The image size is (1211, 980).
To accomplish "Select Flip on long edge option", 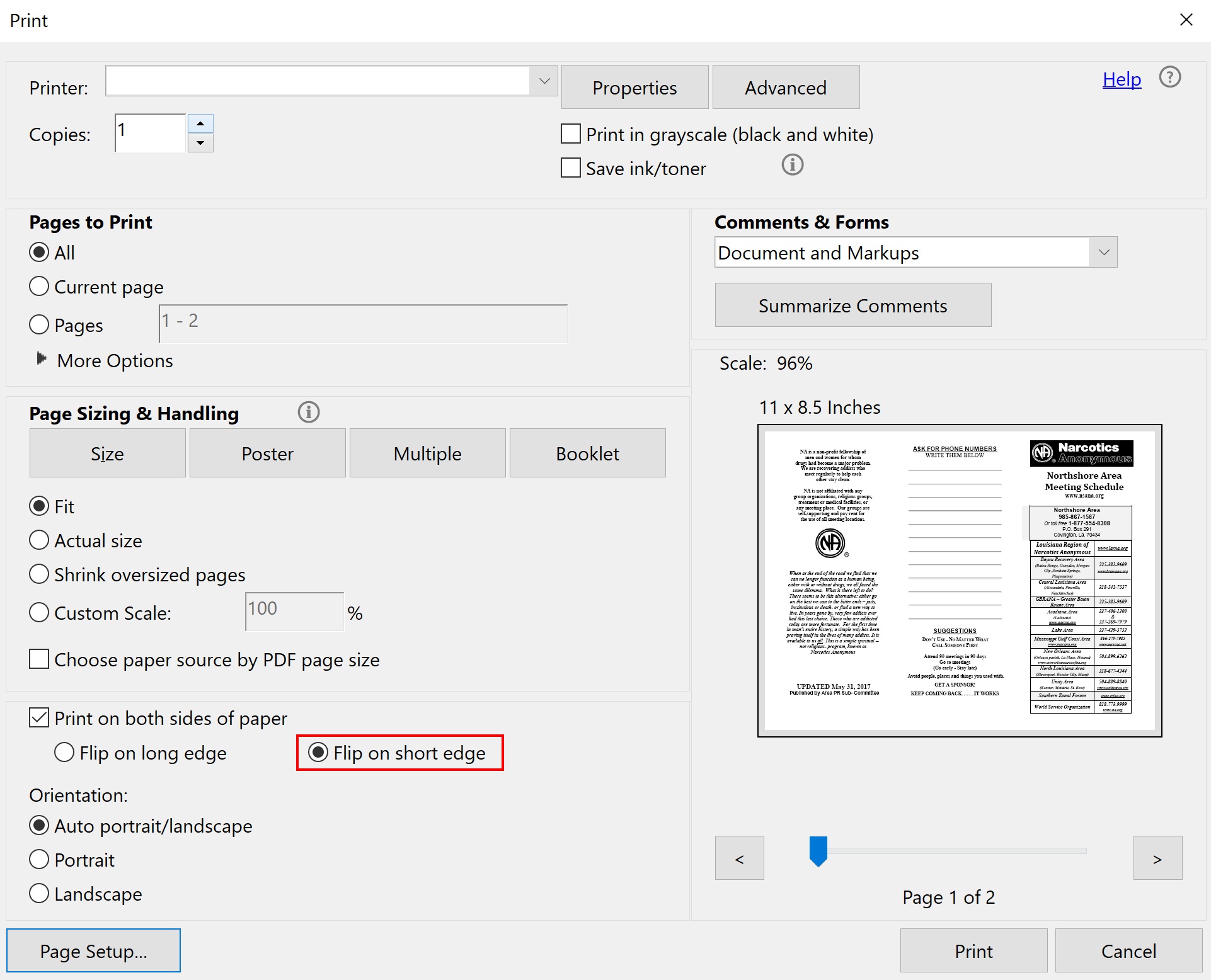I will click(65, 752).
